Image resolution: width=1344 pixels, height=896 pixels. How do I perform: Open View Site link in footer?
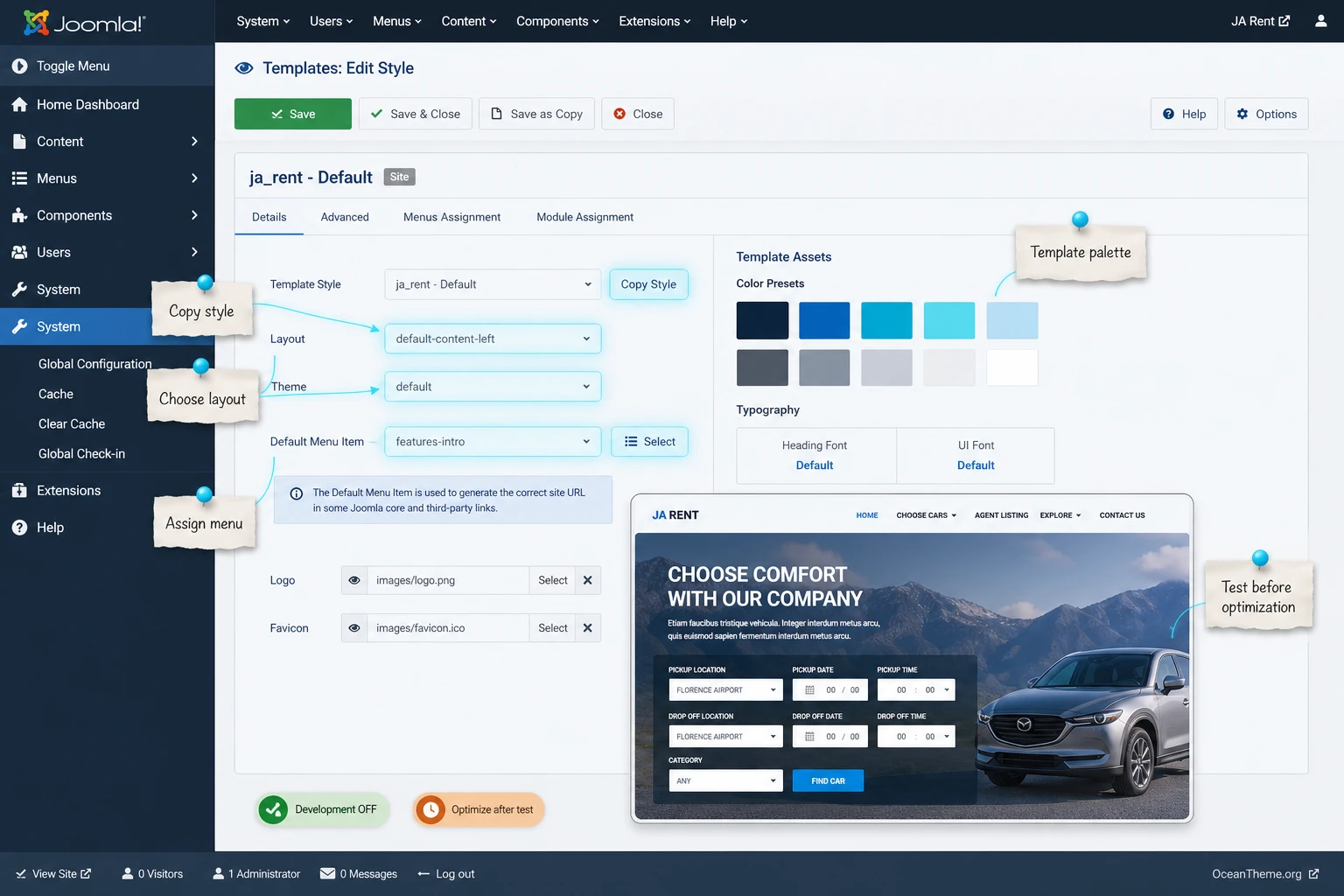pyautogui.click(x=53, y=873)
